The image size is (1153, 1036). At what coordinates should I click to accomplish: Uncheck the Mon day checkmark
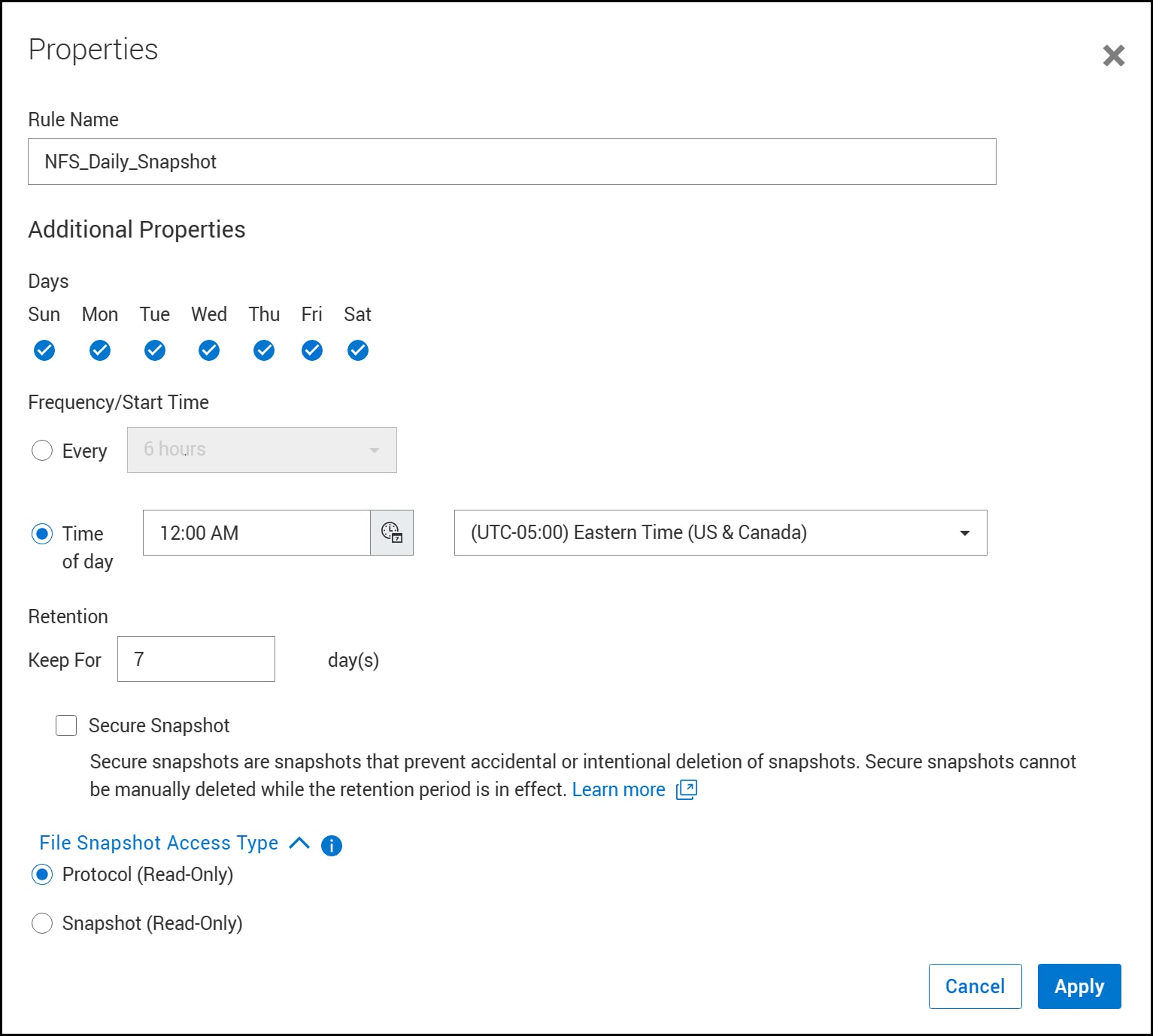point(100,350)
